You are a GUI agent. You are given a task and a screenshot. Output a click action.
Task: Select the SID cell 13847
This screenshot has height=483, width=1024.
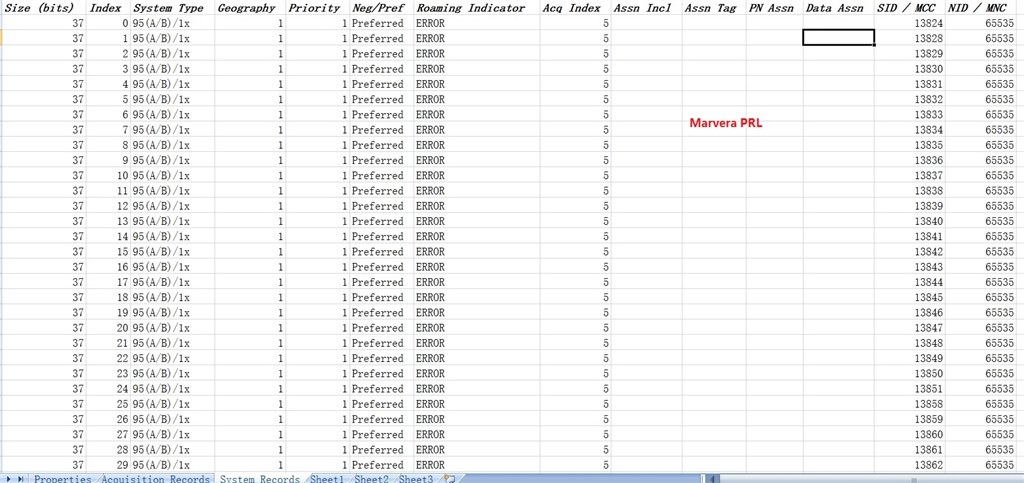(910, 328)
